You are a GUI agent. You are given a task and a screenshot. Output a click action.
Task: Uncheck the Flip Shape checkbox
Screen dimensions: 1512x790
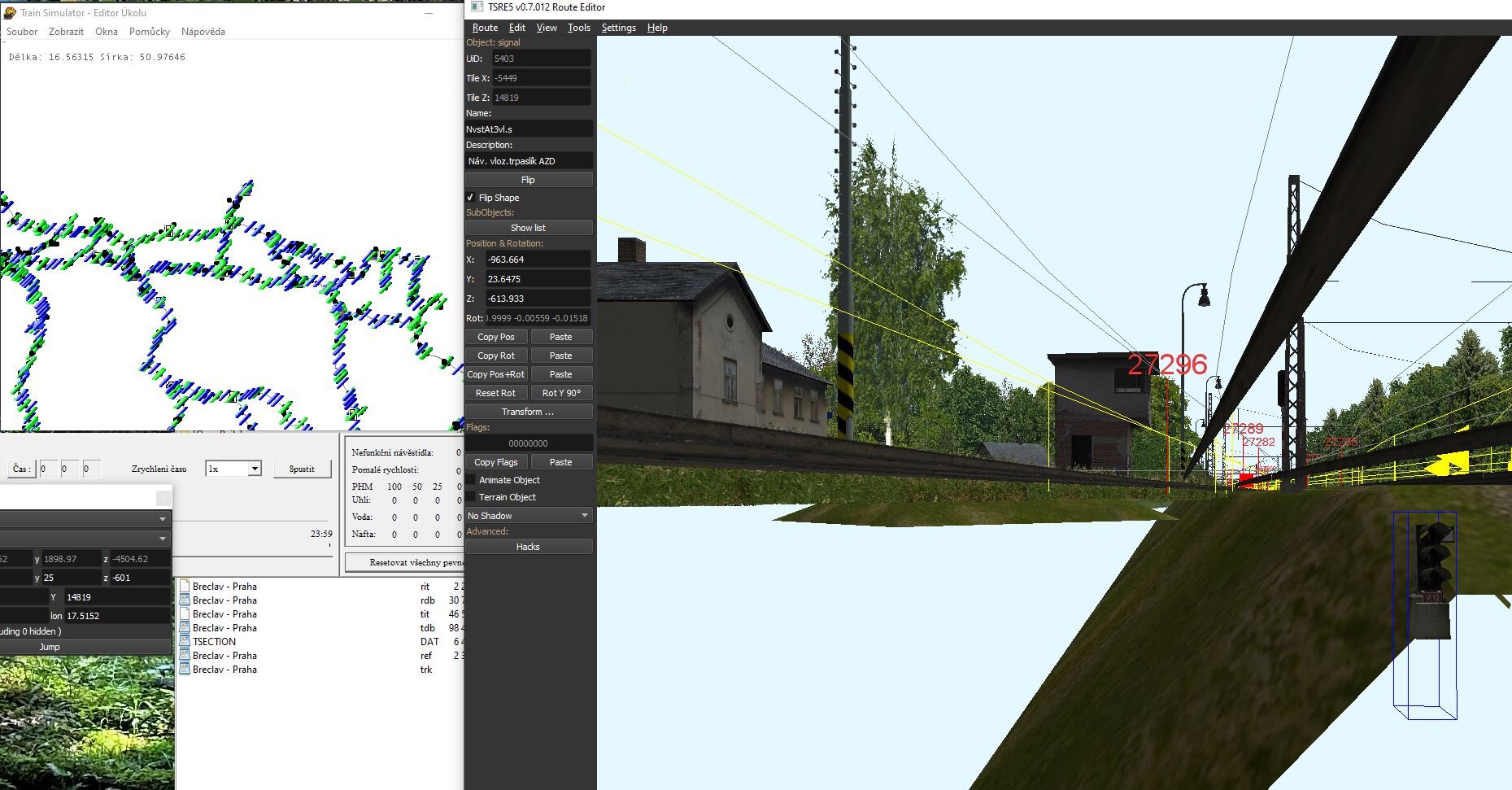coord(470,198)
